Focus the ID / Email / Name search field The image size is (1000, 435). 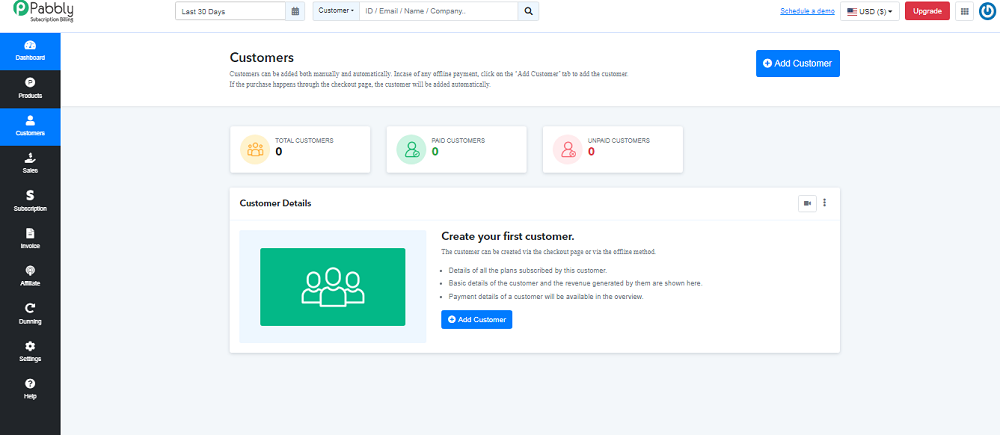(x=439, y=11)
